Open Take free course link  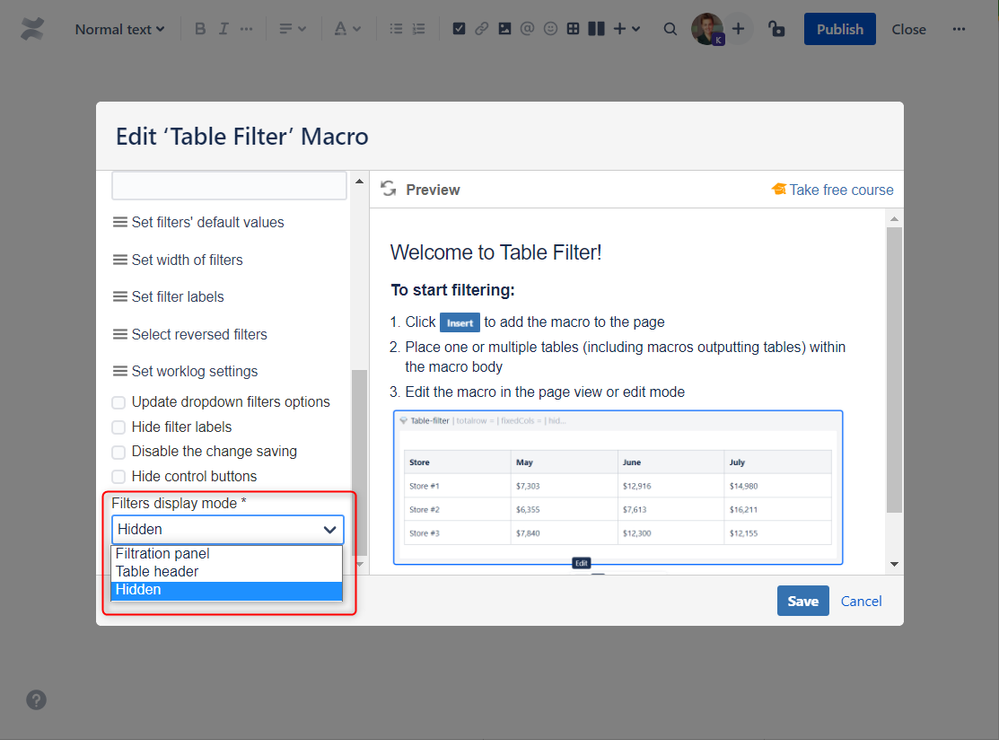(x=841, y=190)
